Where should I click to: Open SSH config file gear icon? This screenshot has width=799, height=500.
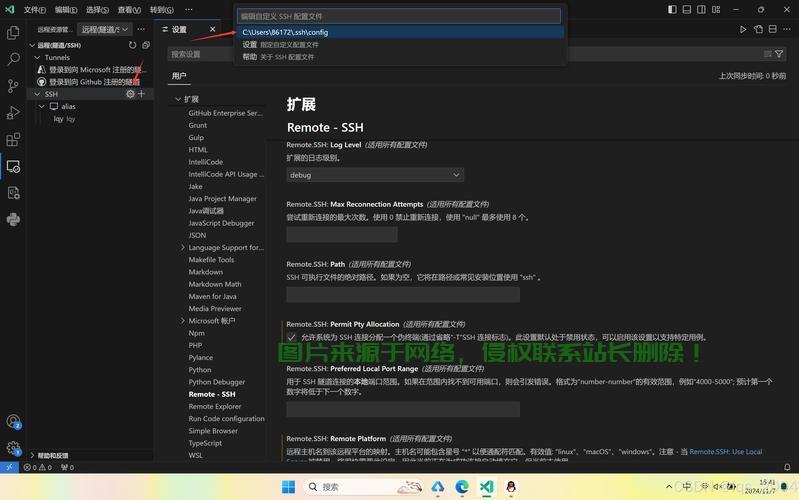click(130, 94)
